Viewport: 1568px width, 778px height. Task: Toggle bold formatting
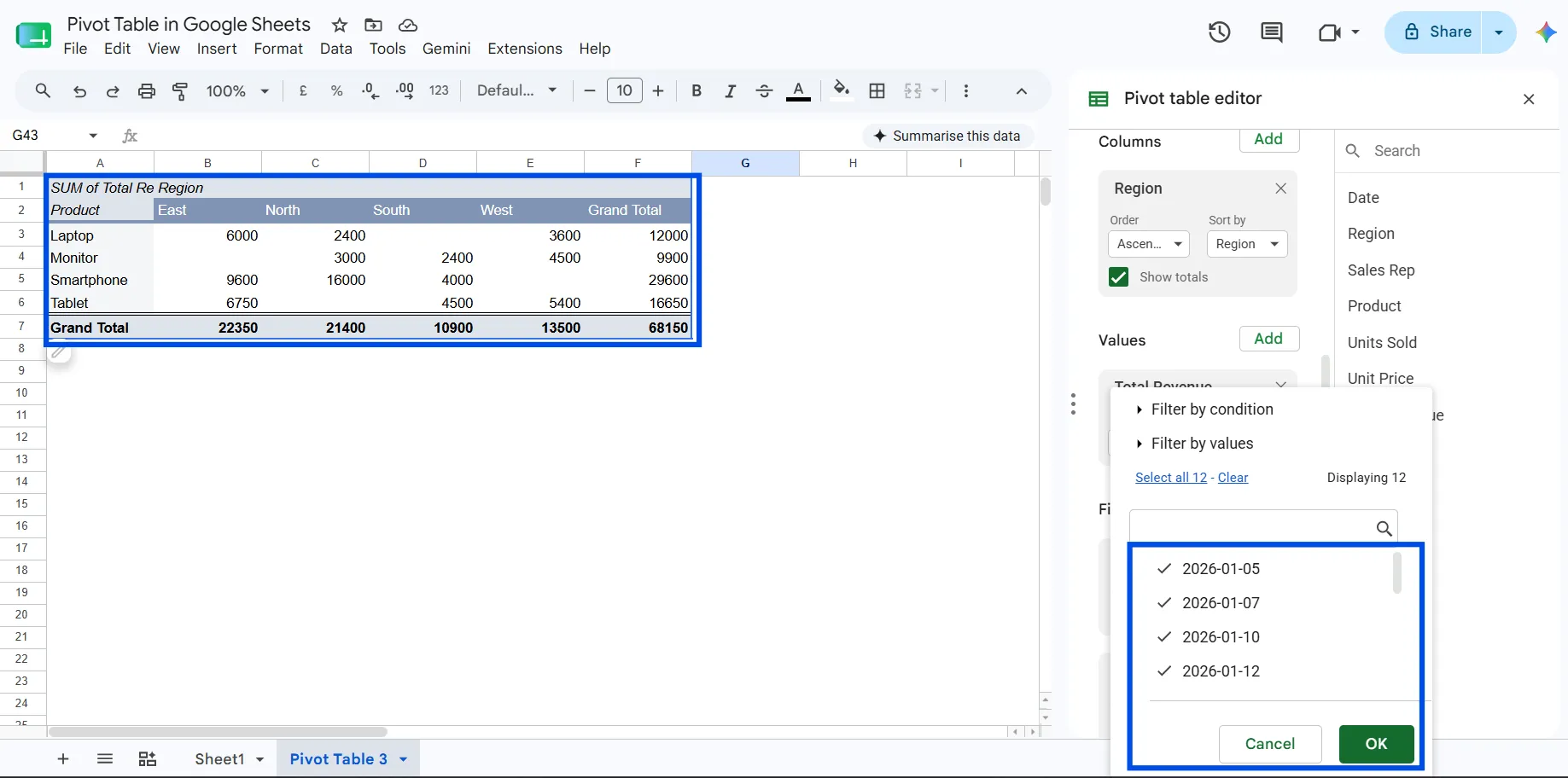(x=697, y=90)
